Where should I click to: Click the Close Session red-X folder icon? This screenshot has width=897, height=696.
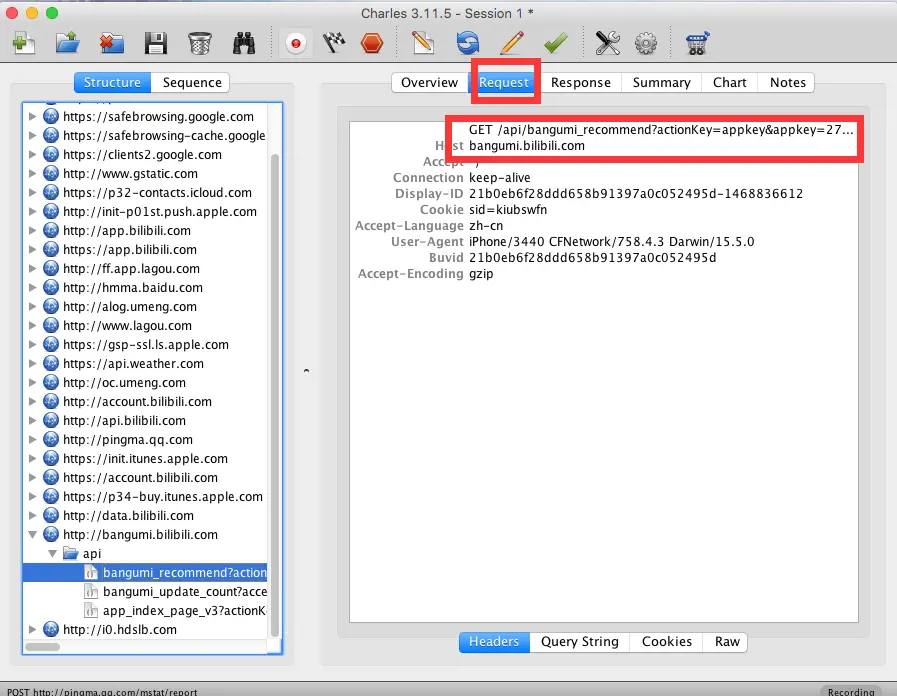[112, 43]
